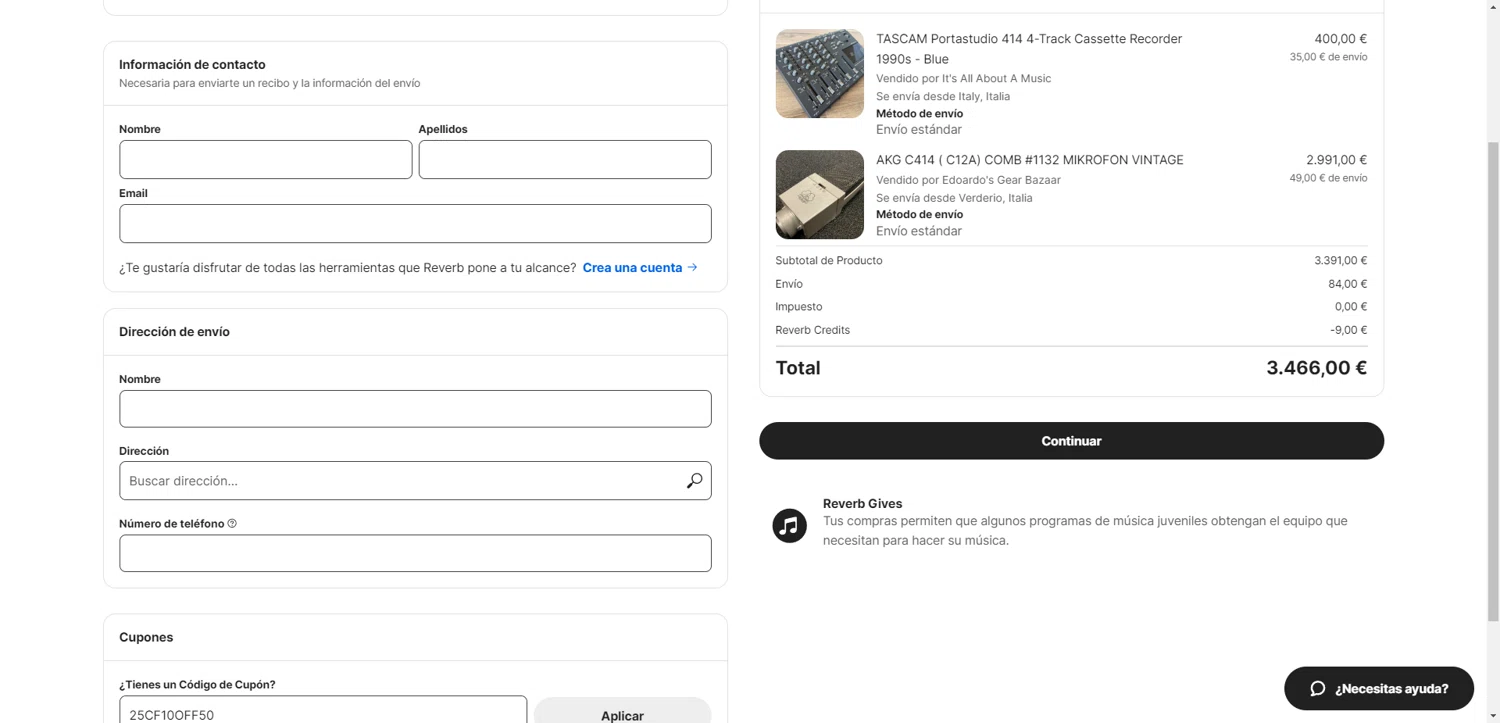Viewport: 1500px width, 723px height.
Task: Focus the Número de teléfono field
Action: 415,553
